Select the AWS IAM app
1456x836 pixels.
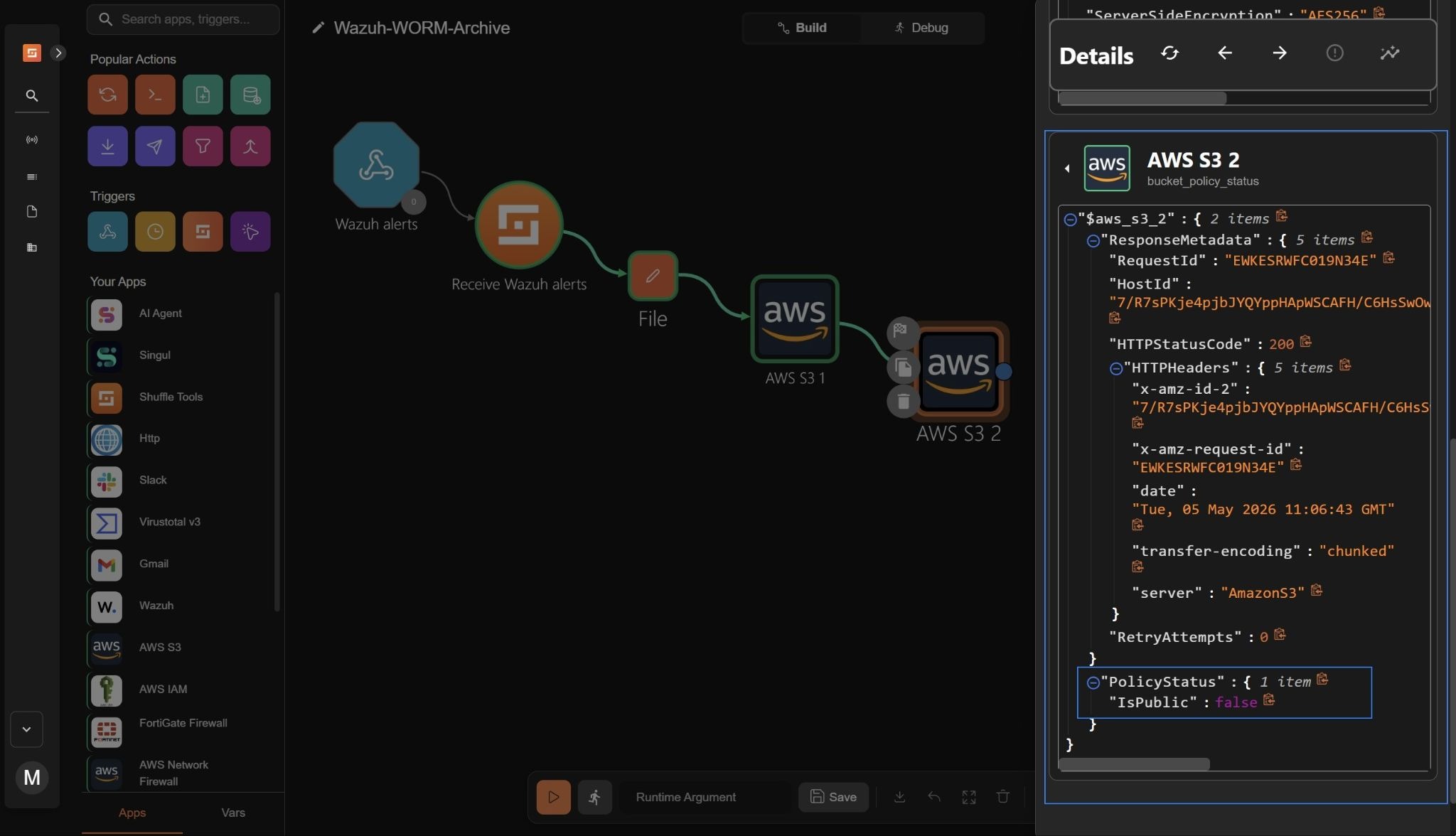coord(179,690)
